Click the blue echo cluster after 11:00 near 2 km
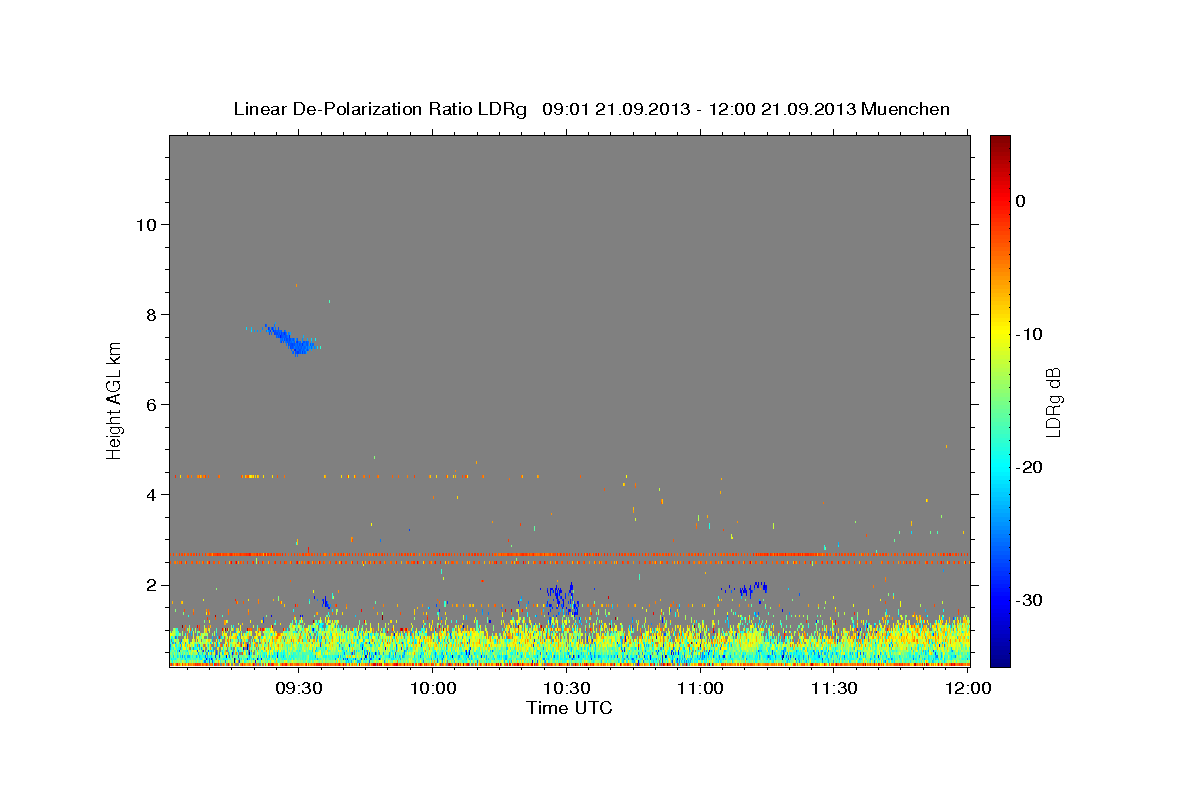Viewport: 1200px width, 800px height. [749, 589]
